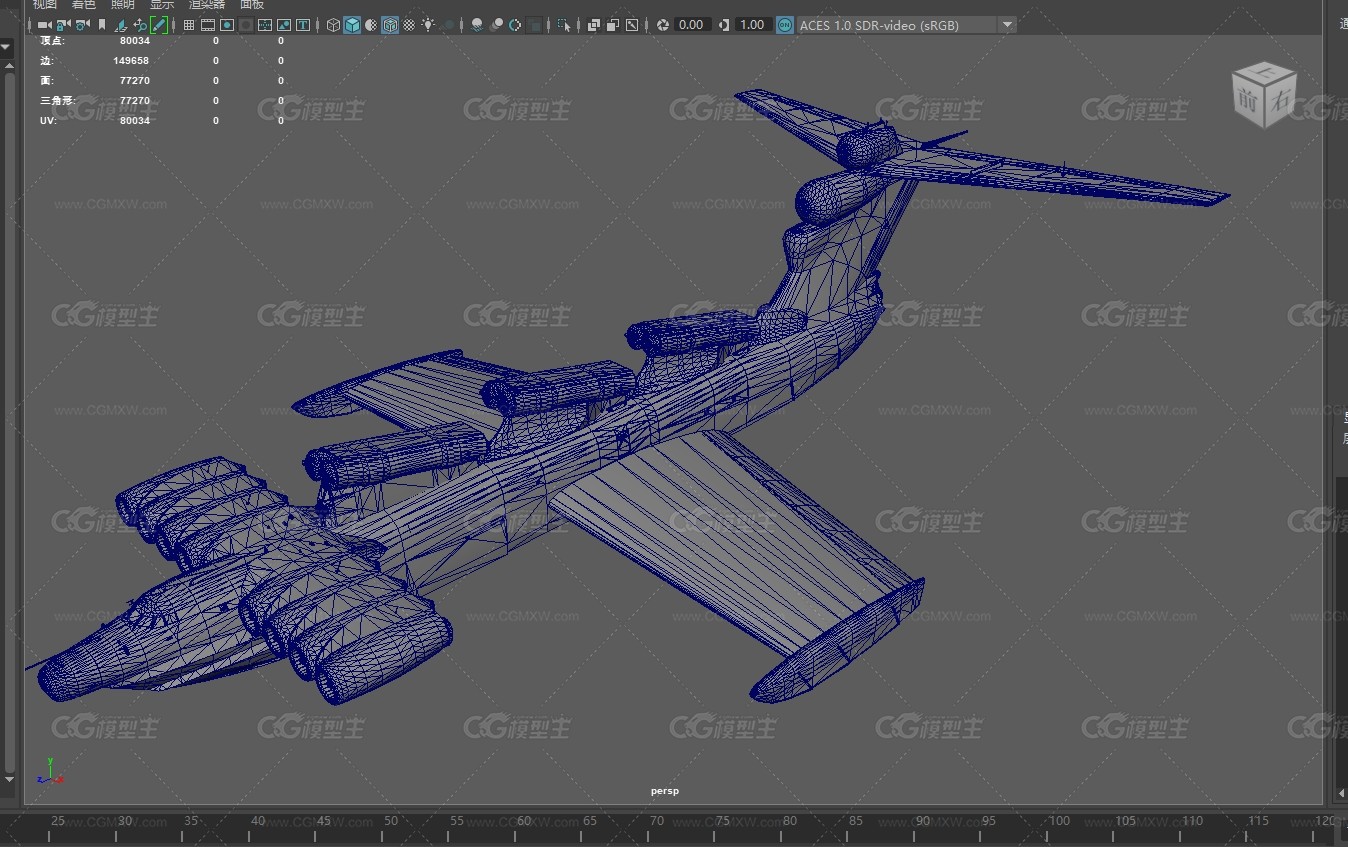Open the 着色 panel menu

84,4
